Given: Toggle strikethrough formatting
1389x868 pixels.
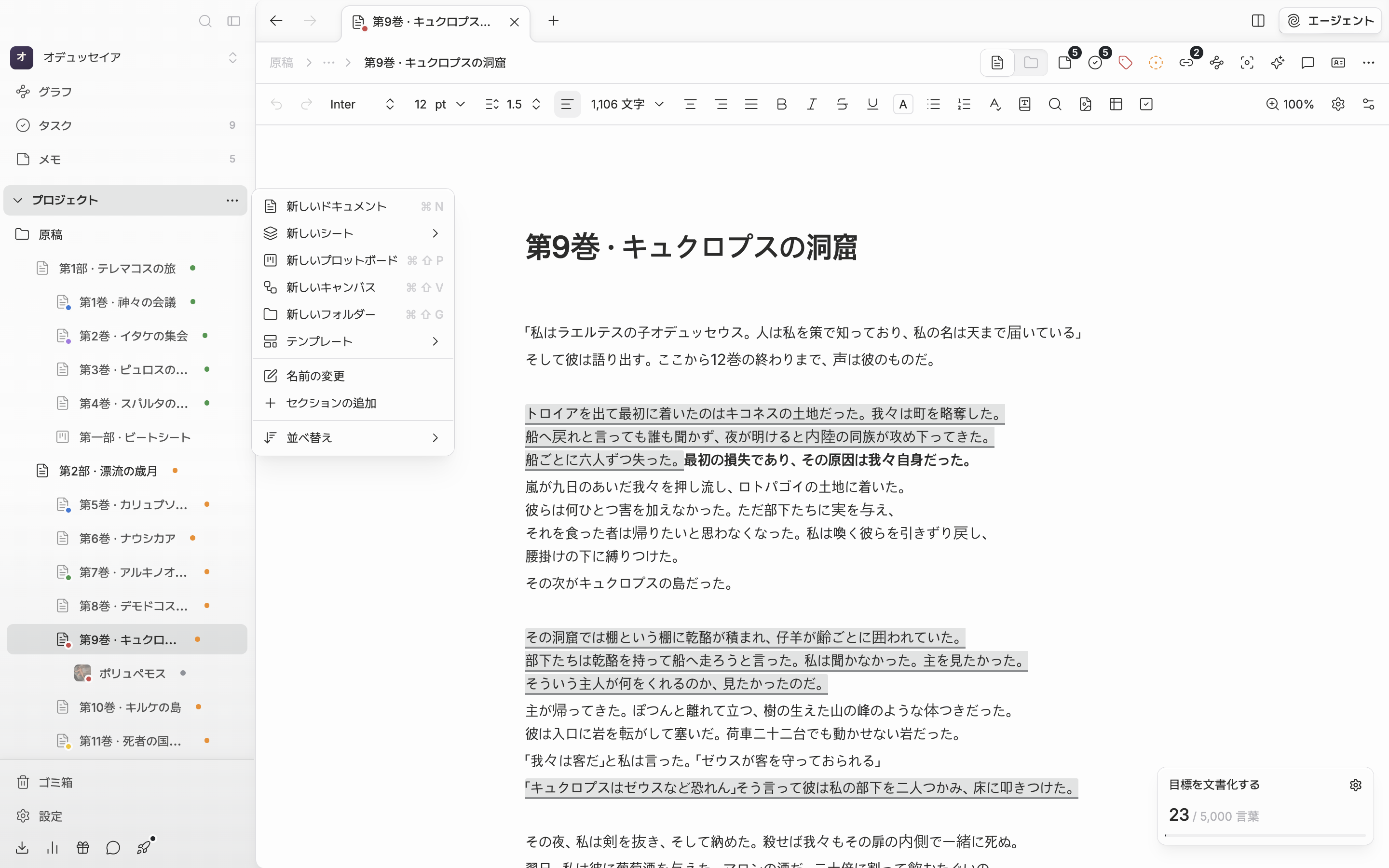Looking at the screenshot, I should [x=842, y=104].
